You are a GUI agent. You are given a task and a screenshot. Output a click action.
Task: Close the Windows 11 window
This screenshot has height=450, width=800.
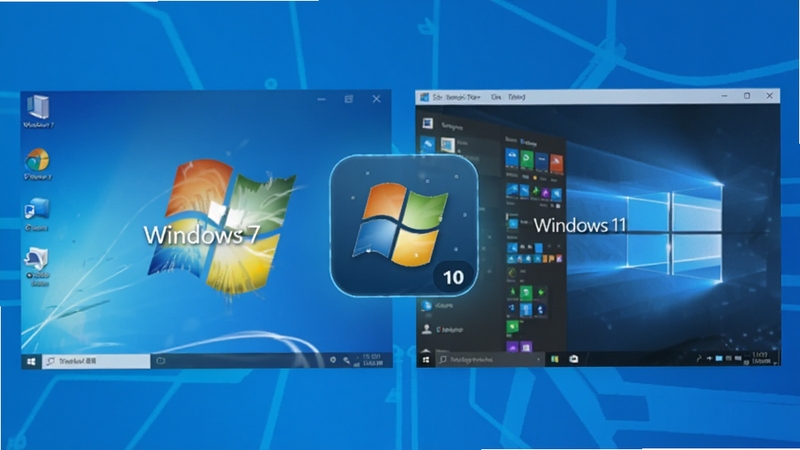(x=769, y=95)
